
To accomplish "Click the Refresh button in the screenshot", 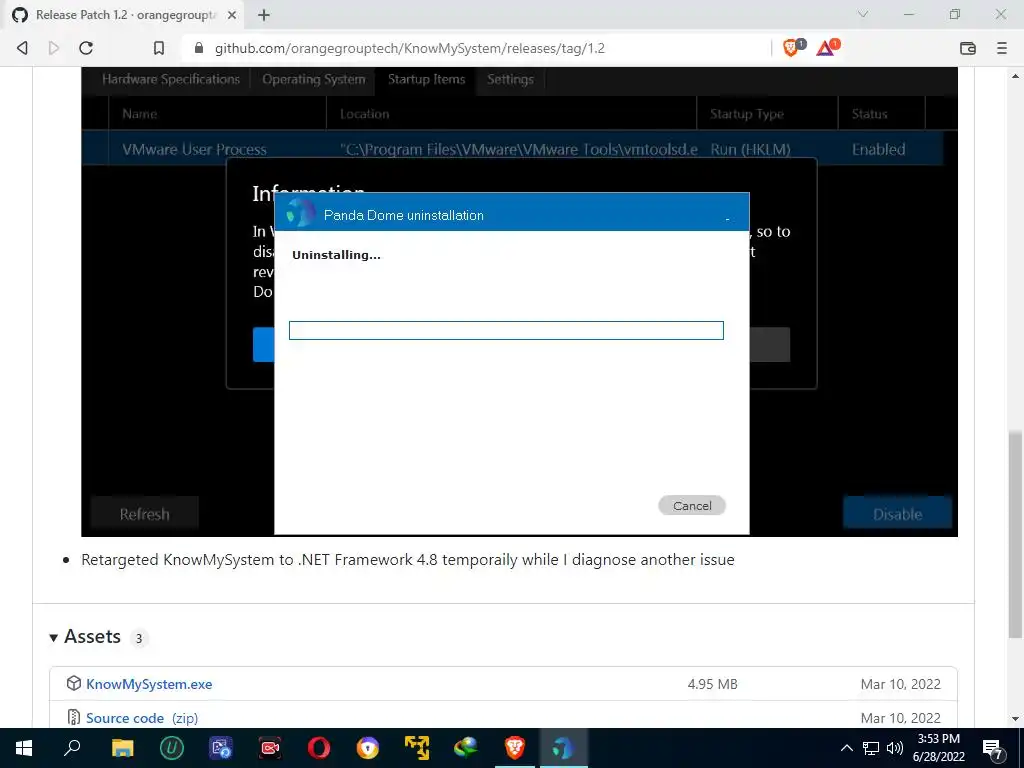I will 144,514.
